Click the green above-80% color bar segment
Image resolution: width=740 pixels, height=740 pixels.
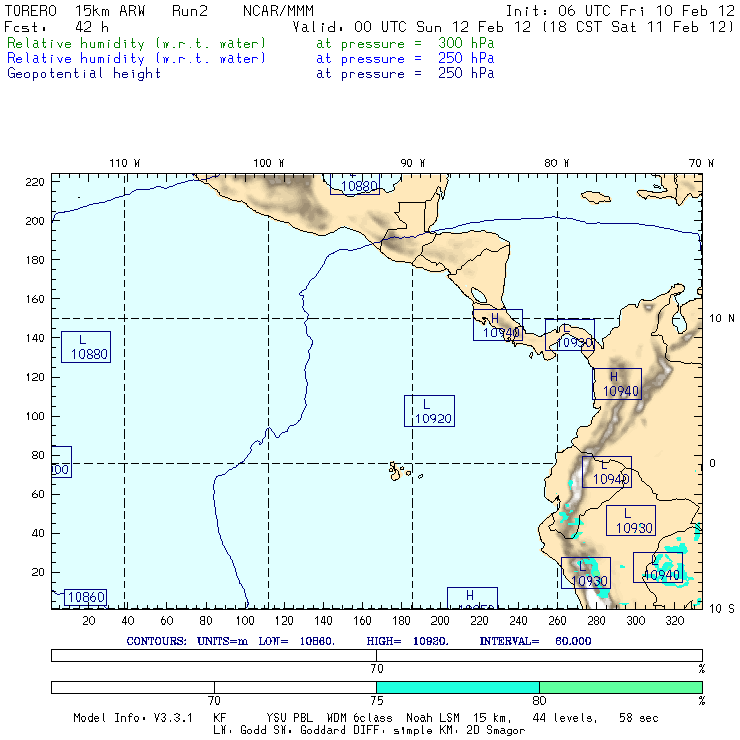click(x=621, y=687)
